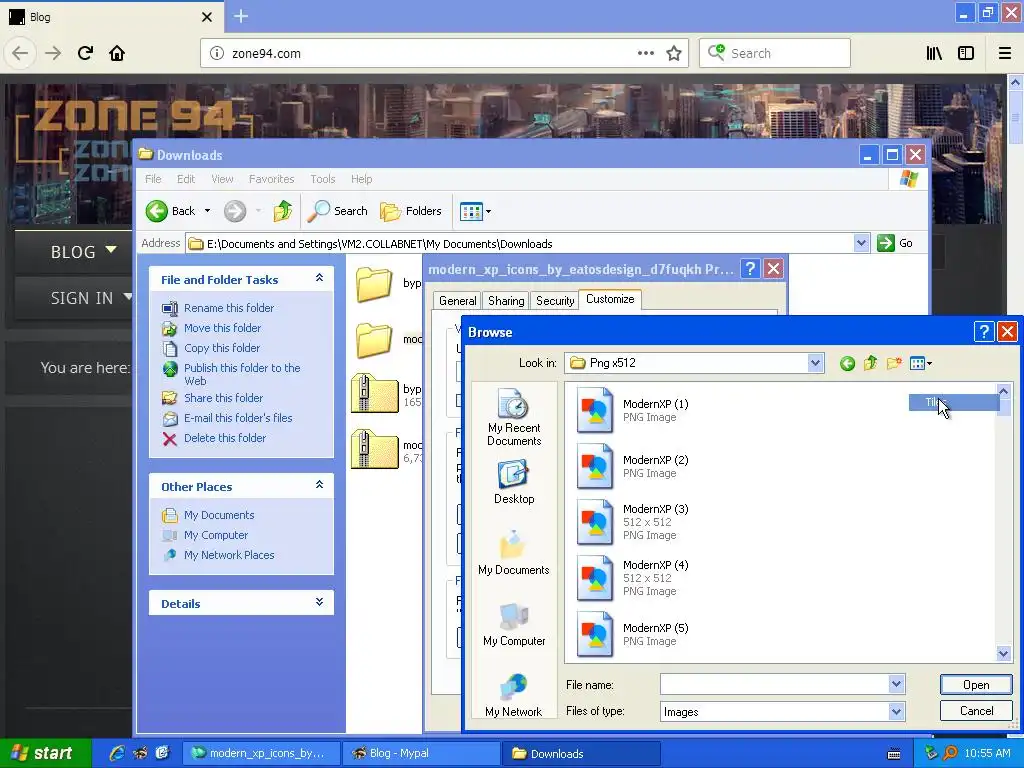Collapse the File and Folder Tasks panel

[319, 278]
